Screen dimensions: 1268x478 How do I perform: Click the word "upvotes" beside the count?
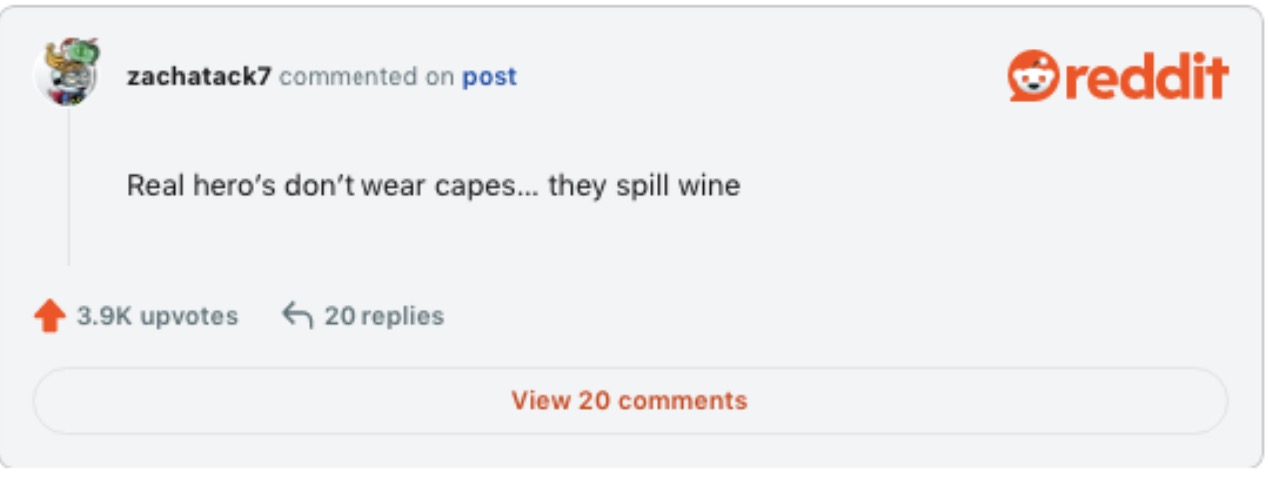click(189, 316)
